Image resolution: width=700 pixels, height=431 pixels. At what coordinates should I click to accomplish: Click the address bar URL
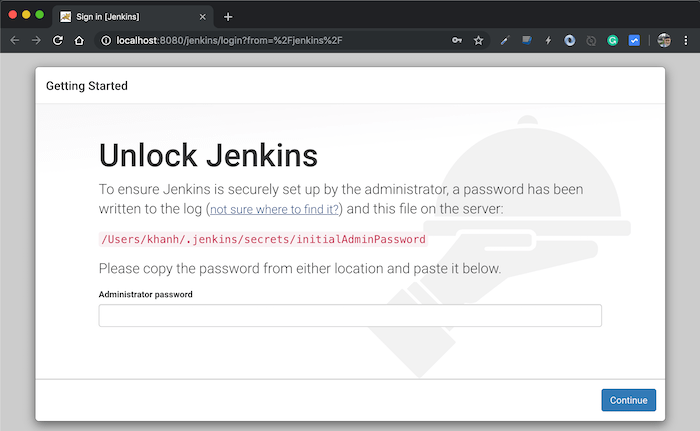coord(229,41)
